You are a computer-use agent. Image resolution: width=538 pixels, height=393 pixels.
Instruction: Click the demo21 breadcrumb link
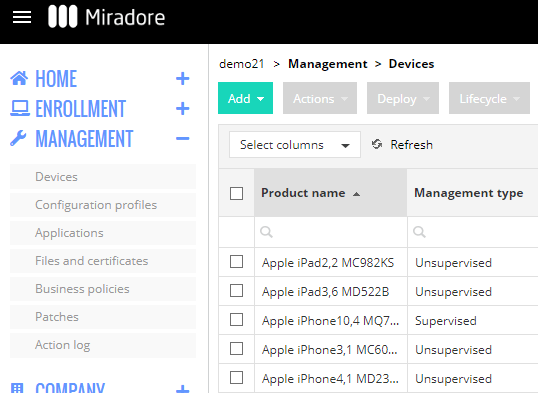(242, 64)
